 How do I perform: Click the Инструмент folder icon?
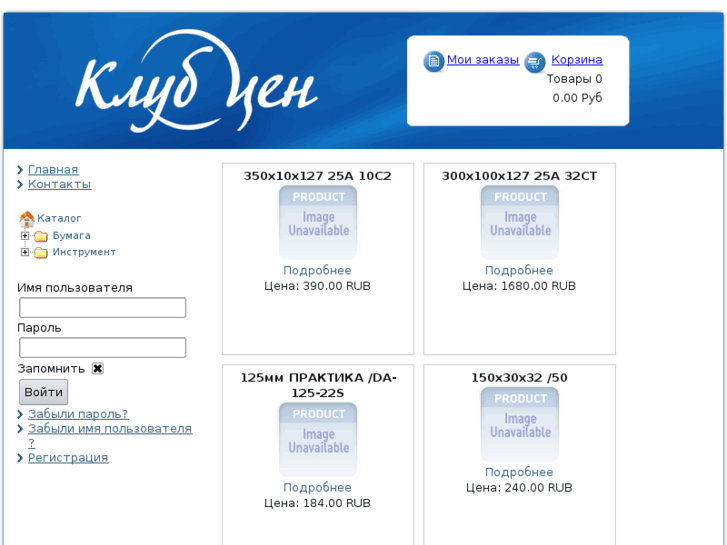click(41, 252)
